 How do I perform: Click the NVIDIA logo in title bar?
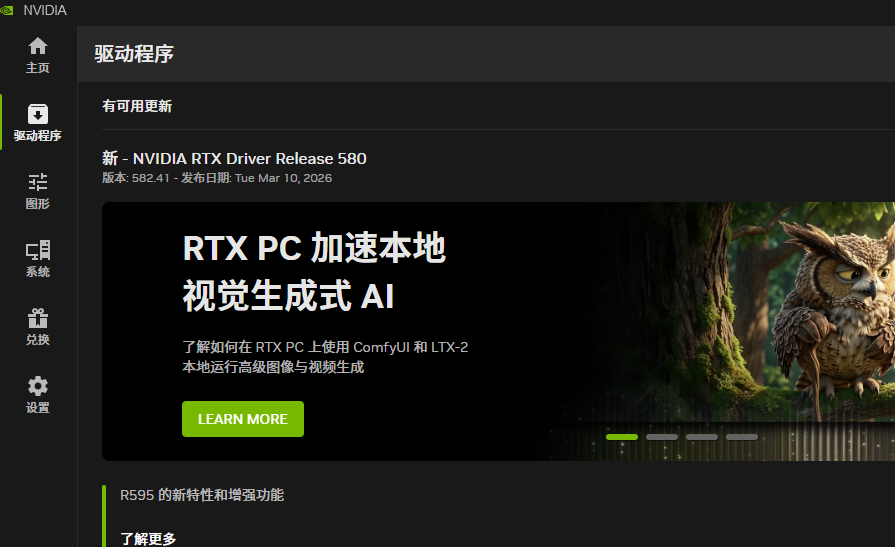[x=8, y=11]
